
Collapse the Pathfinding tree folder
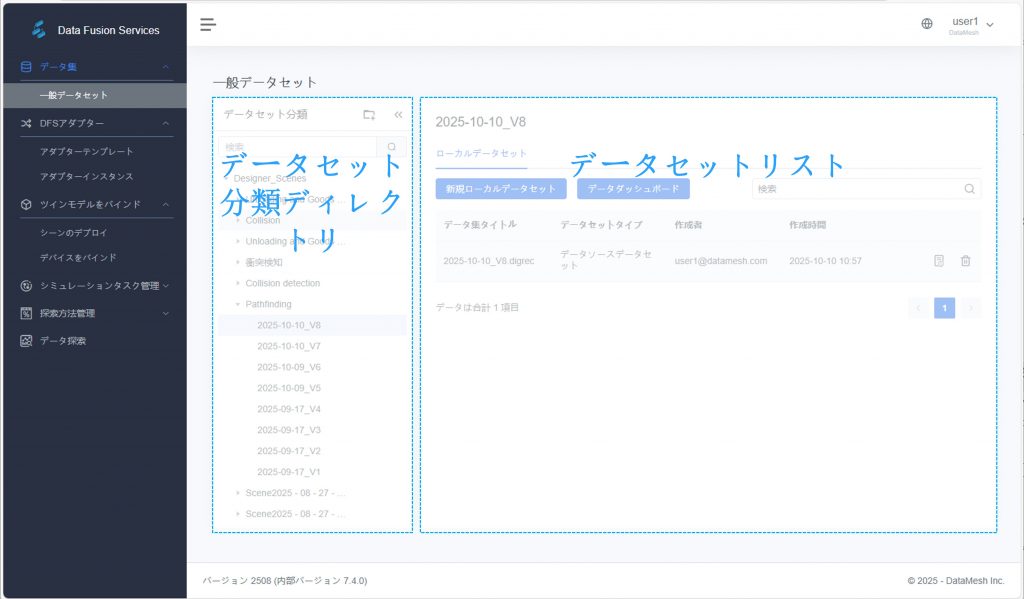coord(238,304)
